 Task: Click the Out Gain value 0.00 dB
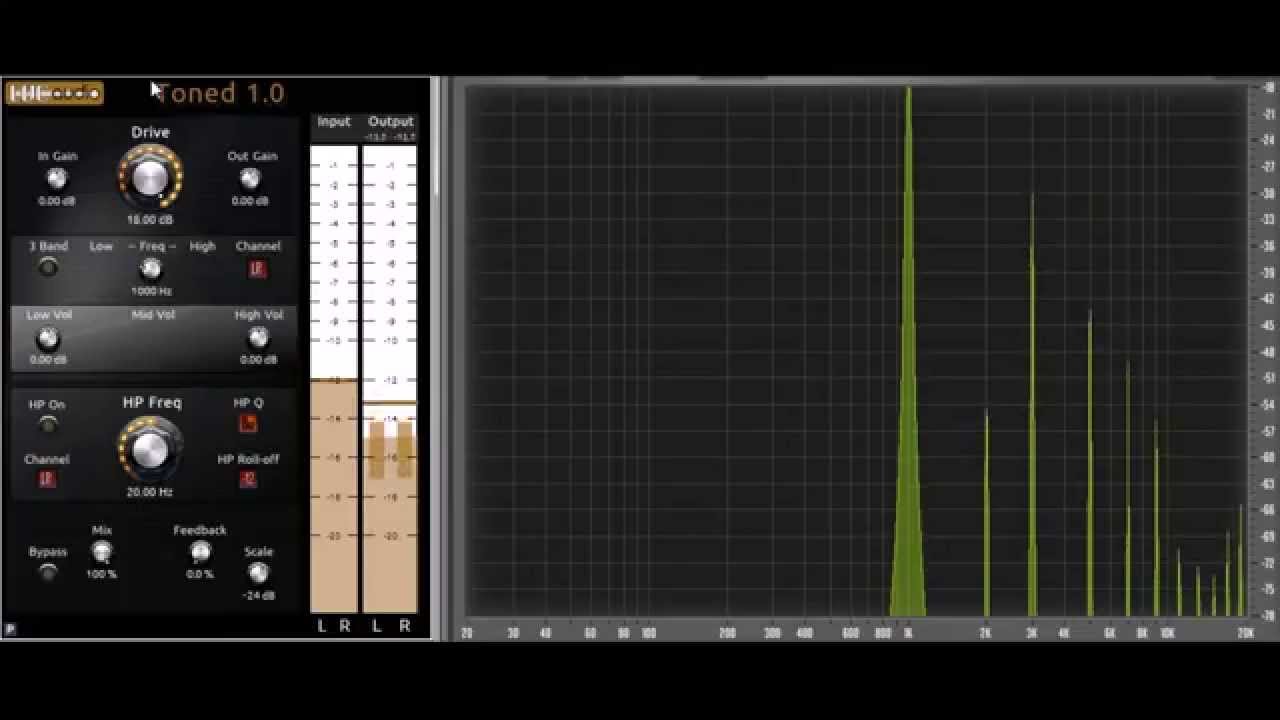click(x=250, y=201)
